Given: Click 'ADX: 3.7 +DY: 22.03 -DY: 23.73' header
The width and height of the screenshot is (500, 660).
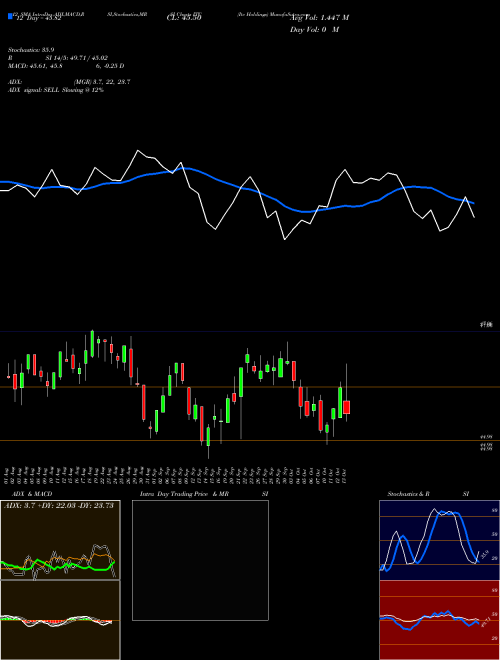Looking at the screenshot, I should coord(59,505).
